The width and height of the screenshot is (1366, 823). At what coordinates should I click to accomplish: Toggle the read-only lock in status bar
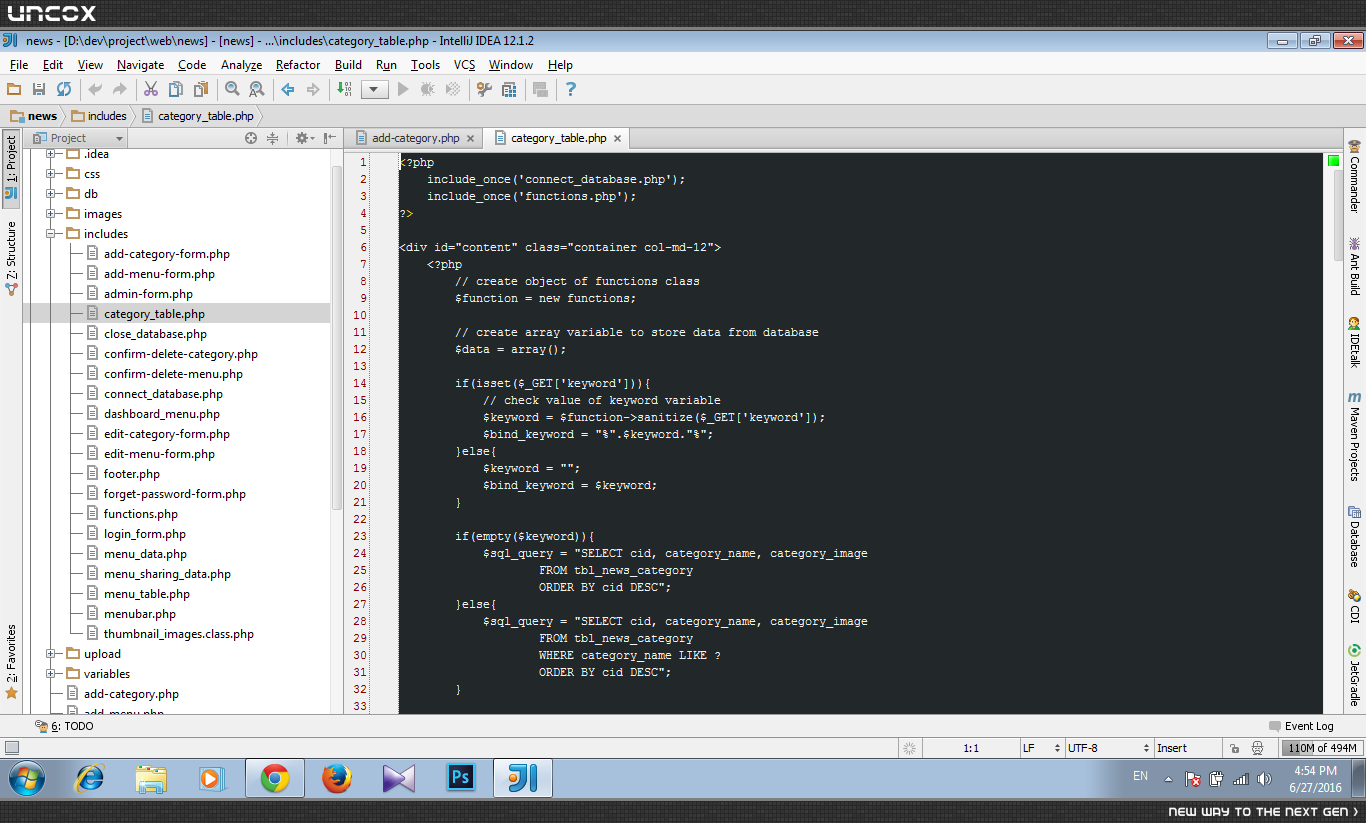point(1235,748)
